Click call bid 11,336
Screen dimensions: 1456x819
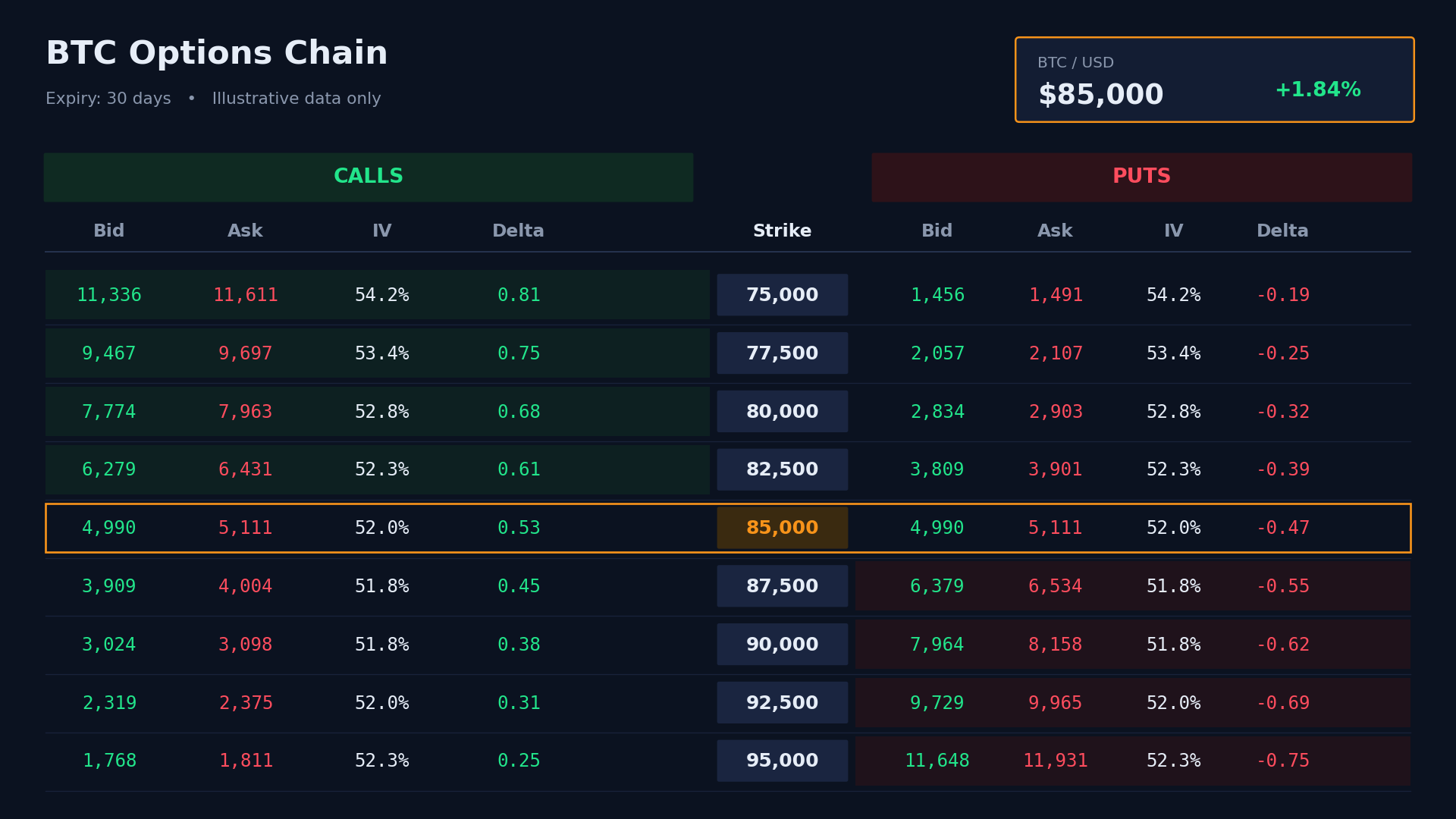coord(109,295)
